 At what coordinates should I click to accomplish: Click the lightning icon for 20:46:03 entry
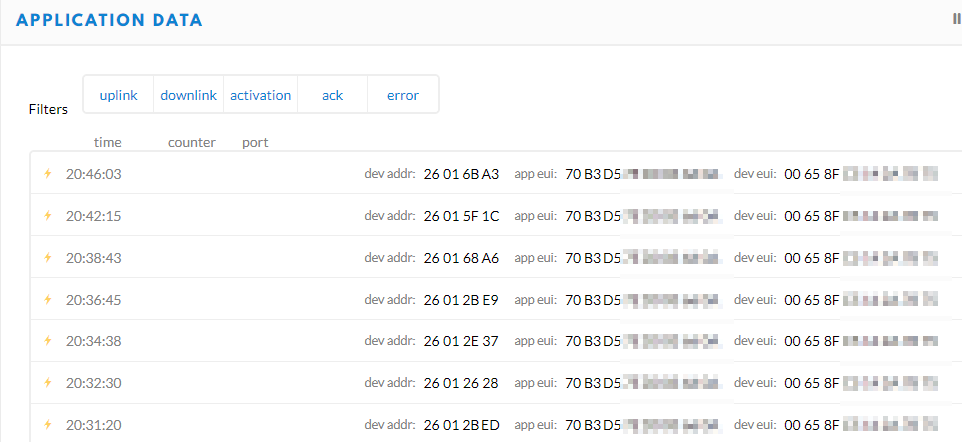[48, 174]
